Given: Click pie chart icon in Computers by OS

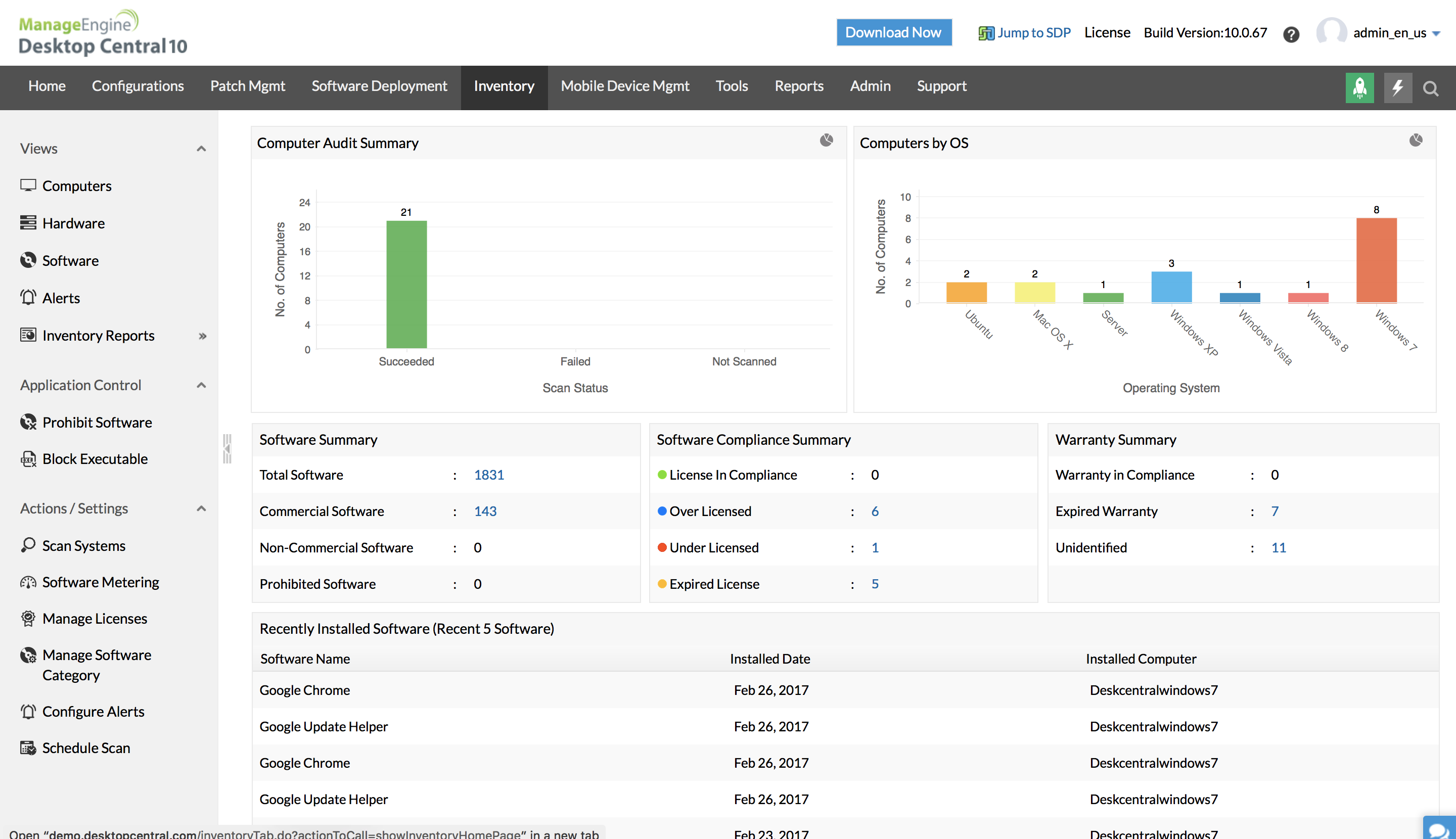Looking at the screenshot, I should tap(1416, 140).
